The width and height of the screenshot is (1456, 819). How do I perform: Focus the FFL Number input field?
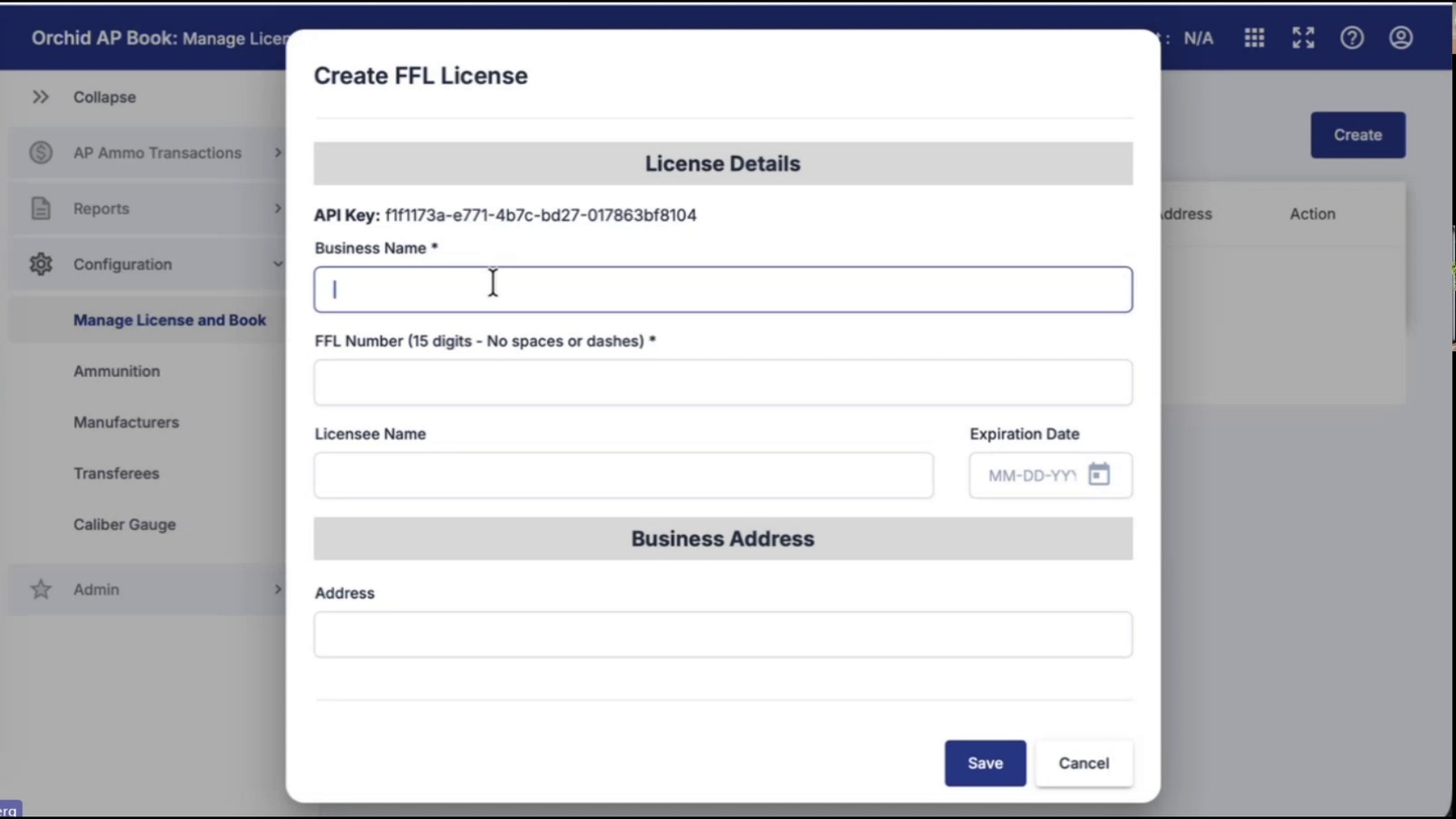(722, 383)
